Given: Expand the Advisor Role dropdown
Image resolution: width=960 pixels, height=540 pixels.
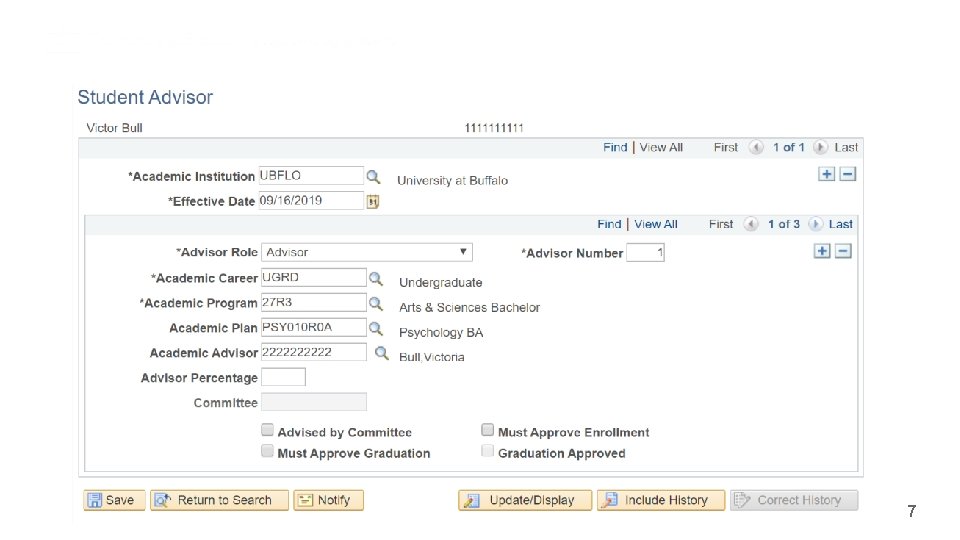Looking at the screenshot, I should click(x=366, y=253).
